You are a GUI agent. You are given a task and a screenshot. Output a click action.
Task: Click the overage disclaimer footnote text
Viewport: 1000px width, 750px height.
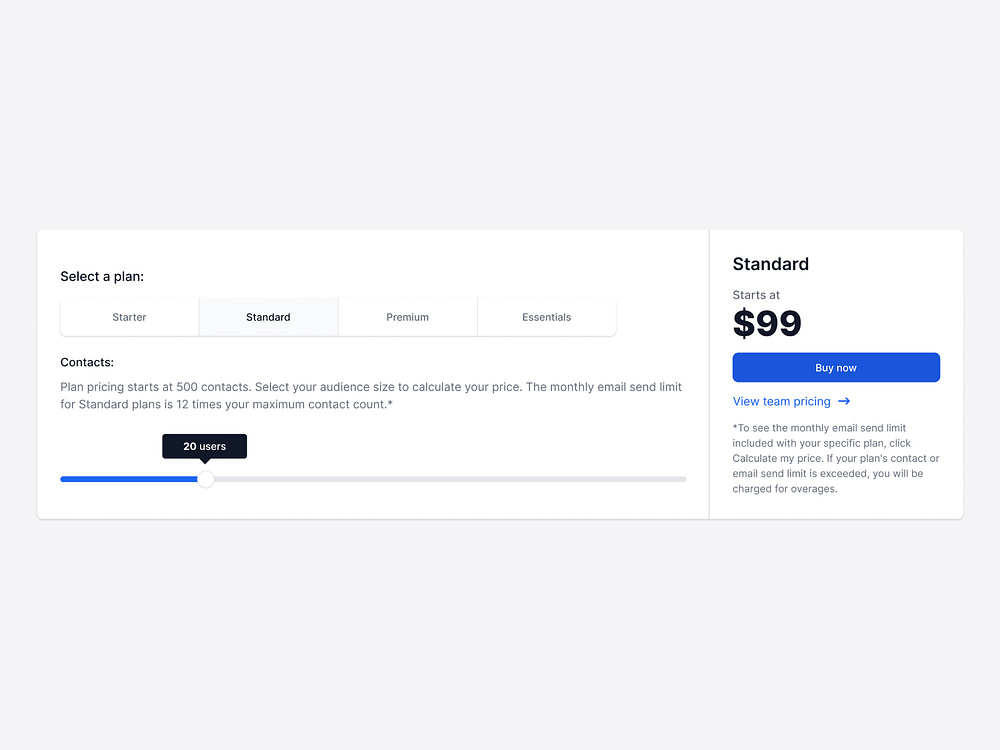pyautogui.click(x=836, y=458)
